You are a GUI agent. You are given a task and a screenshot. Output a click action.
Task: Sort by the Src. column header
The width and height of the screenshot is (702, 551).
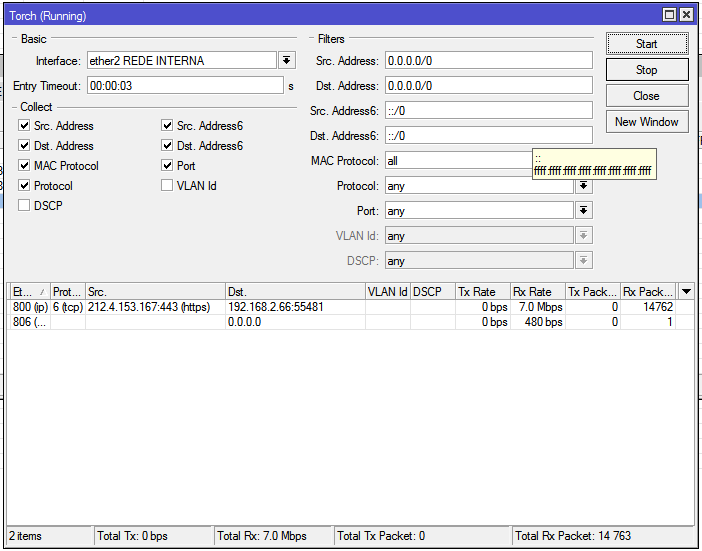tap(155, 292)
